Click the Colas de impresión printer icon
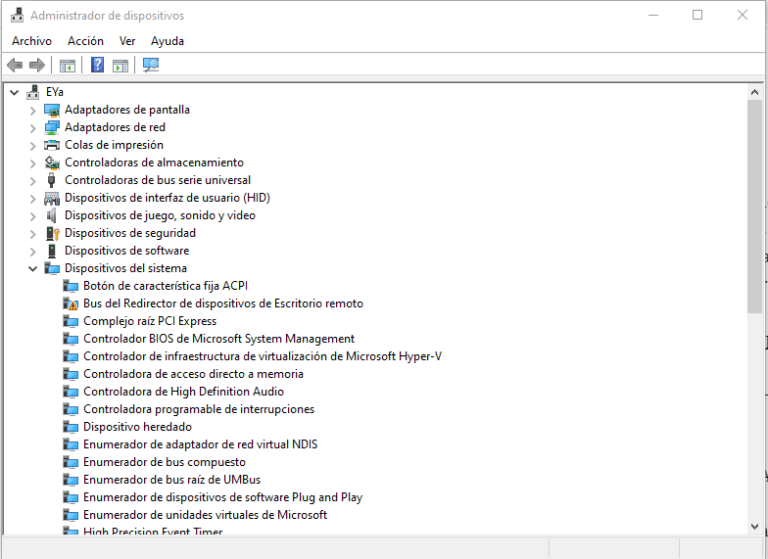Screen dimensions: 768x559 tap(52, 145)
